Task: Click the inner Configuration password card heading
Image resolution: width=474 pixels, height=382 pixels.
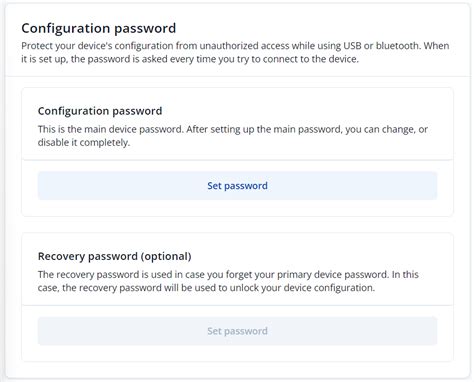Action: click(x=100, y=111)
